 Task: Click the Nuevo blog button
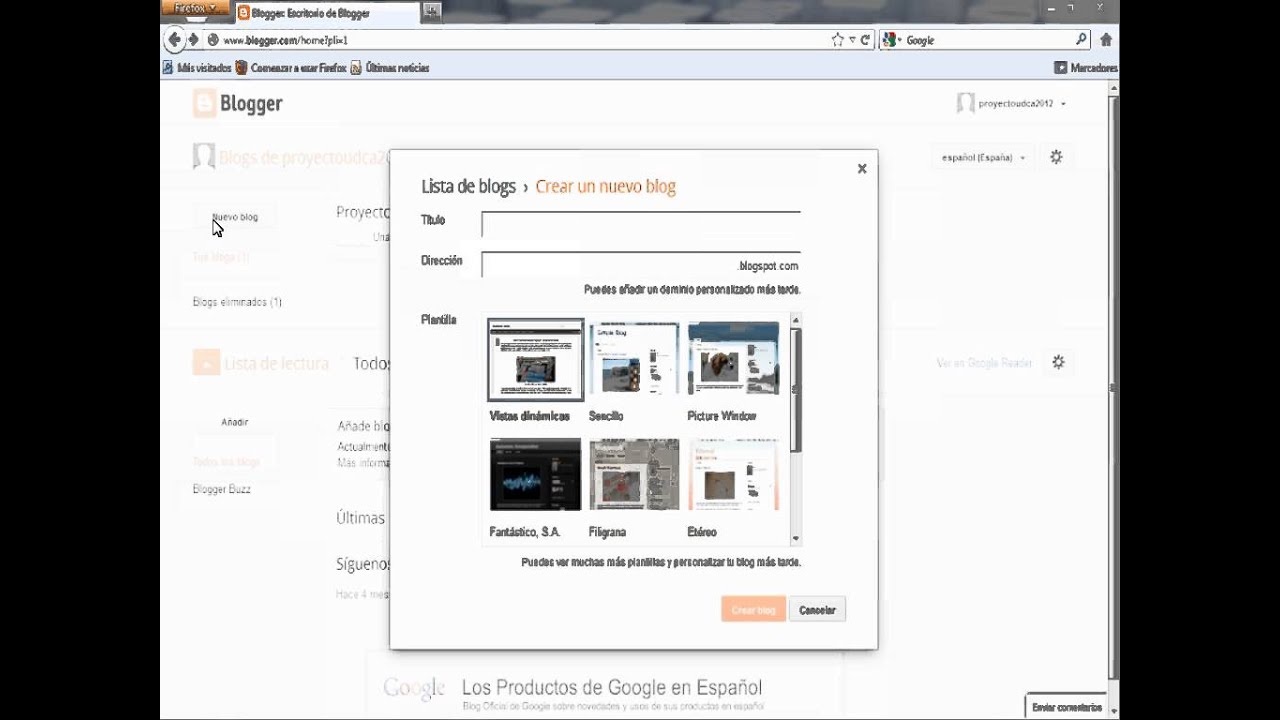click(x=235, y=217)
